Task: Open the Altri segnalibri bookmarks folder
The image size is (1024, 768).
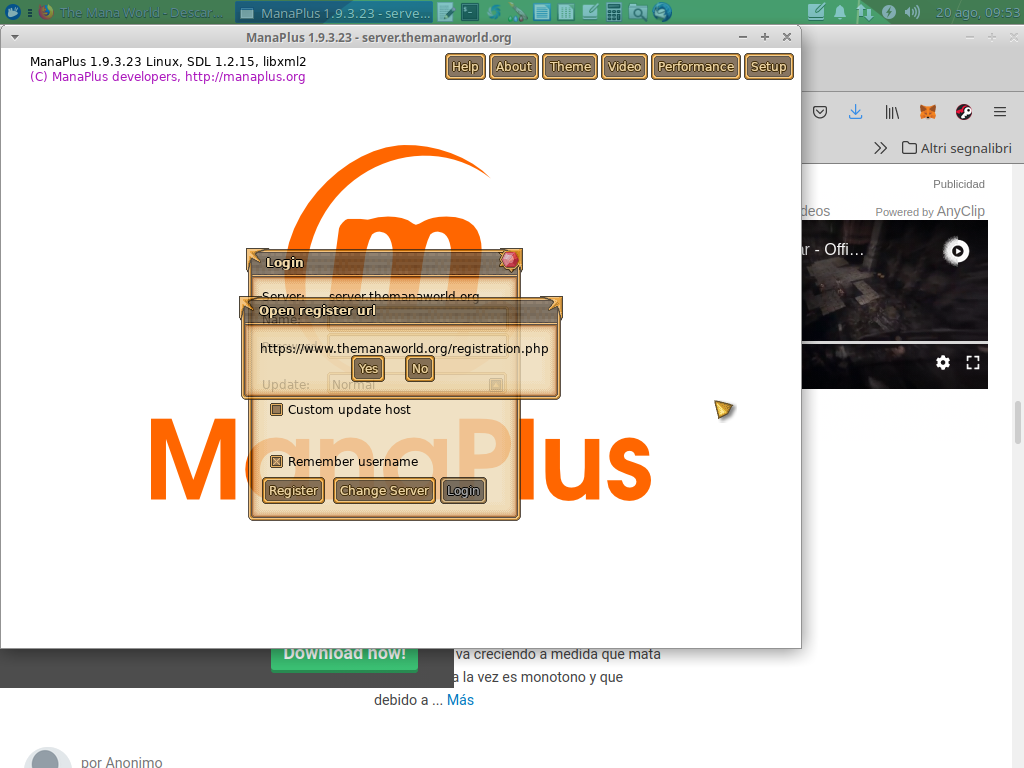Action: (x=957, y=148)
